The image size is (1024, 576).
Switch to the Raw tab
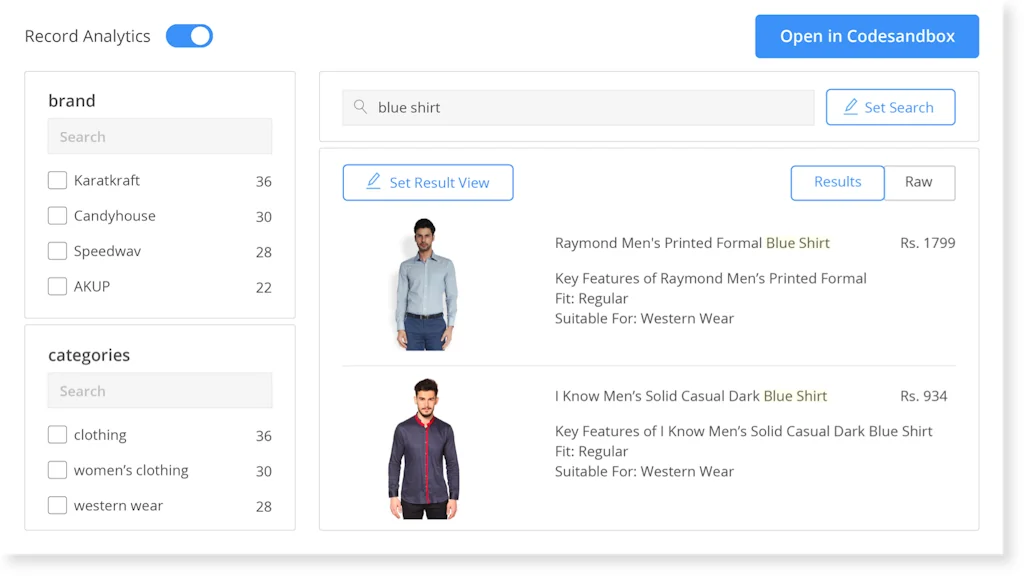920,182
